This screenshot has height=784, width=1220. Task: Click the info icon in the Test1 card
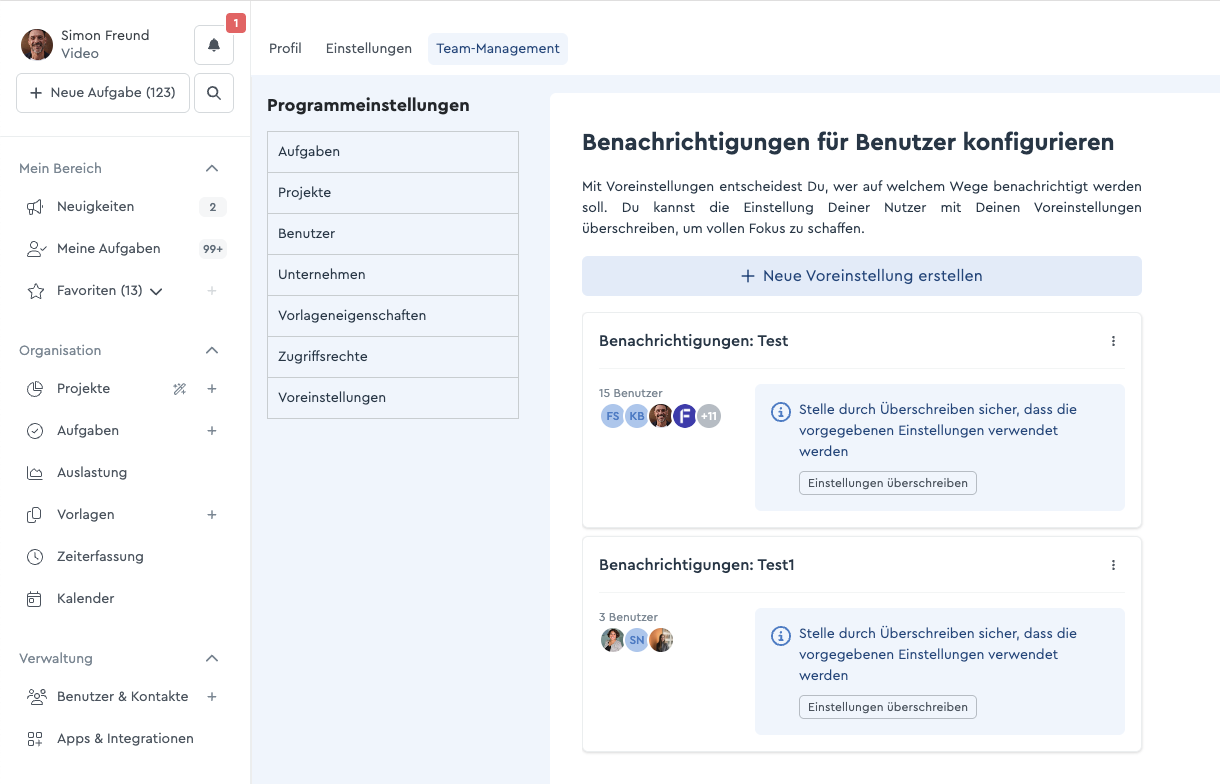click(781, 636)
